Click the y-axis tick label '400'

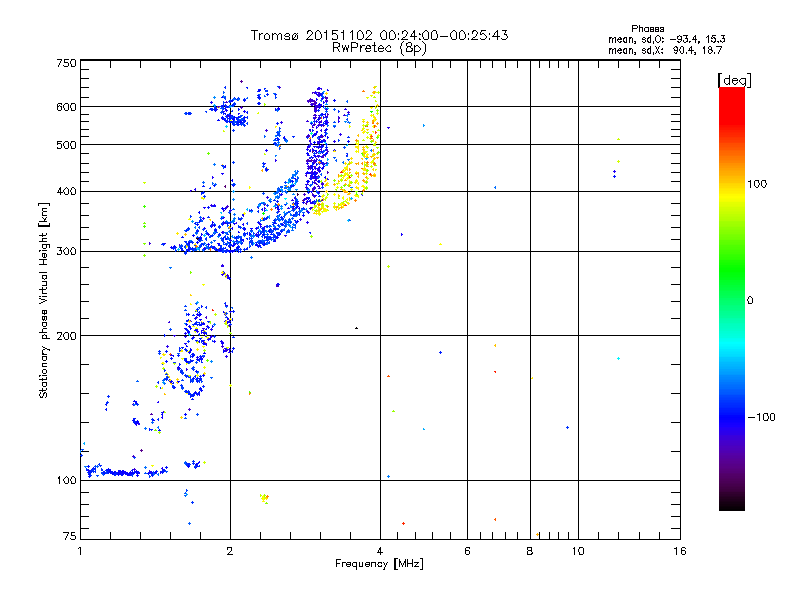click(66, 191)
